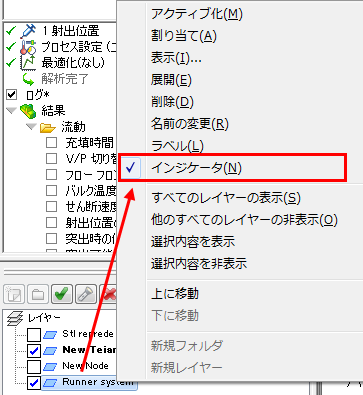363x395 pixels.
Task: Check the 射出位置 result checkbox
Action: [x=51, y=222]
